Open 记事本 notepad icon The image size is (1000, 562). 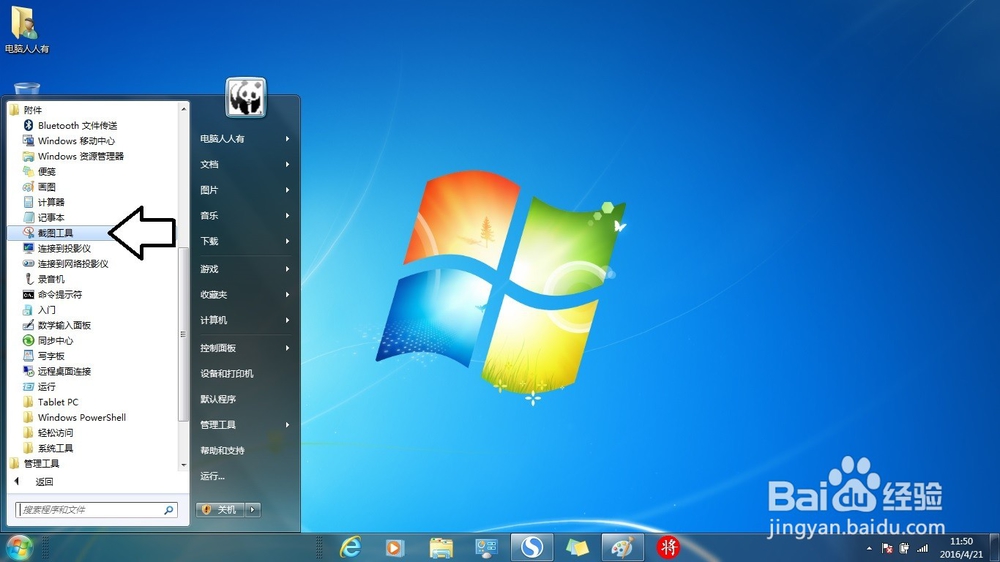click(x=28, y=218)
